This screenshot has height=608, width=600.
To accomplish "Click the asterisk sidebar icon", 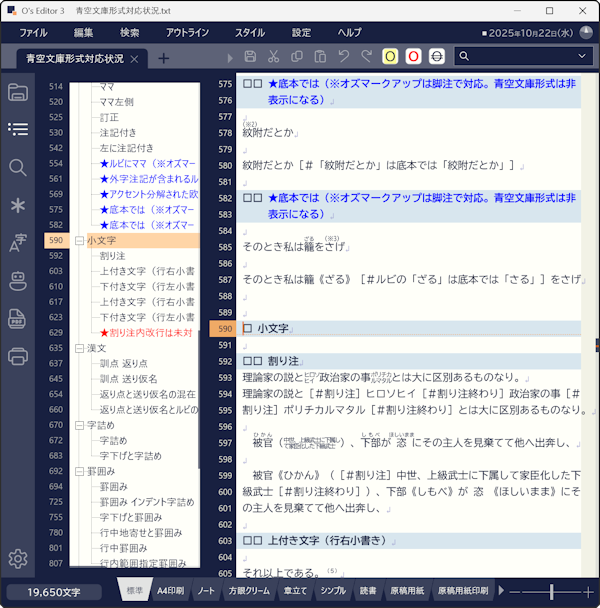I will [x=17, y=205].
